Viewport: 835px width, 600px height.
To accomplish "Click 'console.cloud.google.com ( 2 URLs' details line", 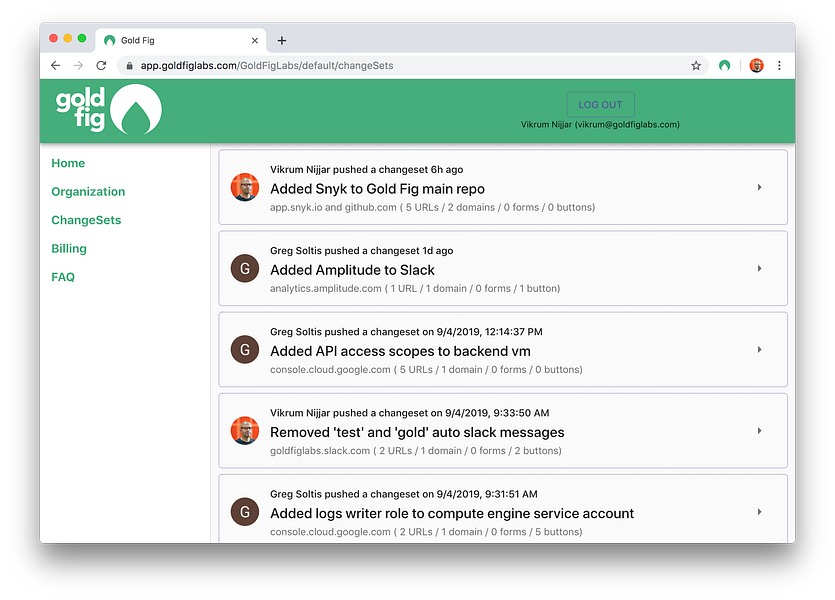I will point(426,532).
